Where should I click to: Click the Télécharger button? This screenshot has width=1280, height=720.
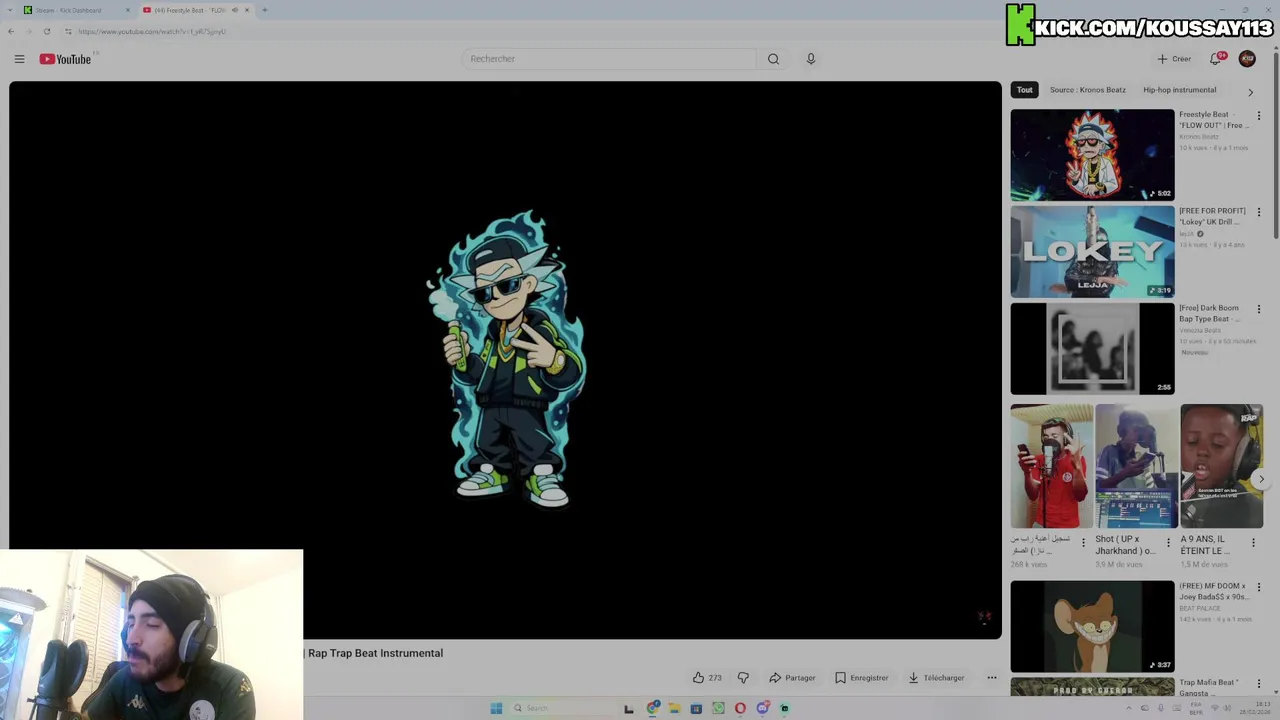[x=937, y=678]
